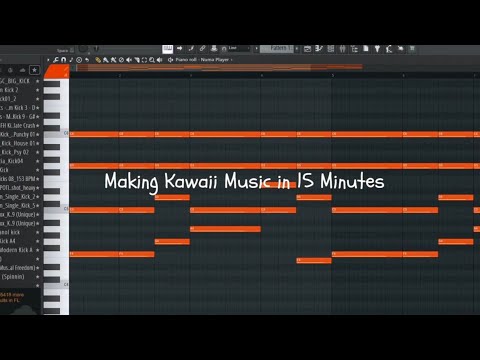Open the Channel rack grid icon

click(x=331, y=49)
